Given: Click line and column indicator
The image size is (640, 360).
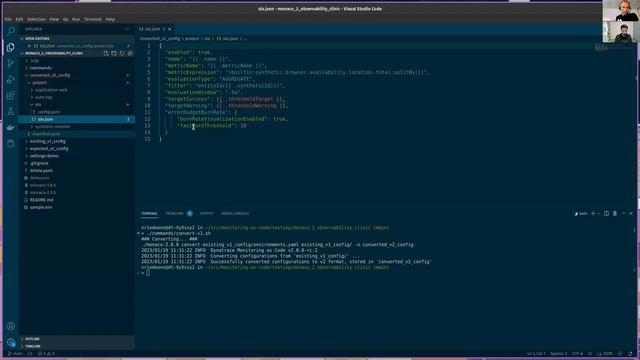Looking at the screenshot, I should (536, 353).
